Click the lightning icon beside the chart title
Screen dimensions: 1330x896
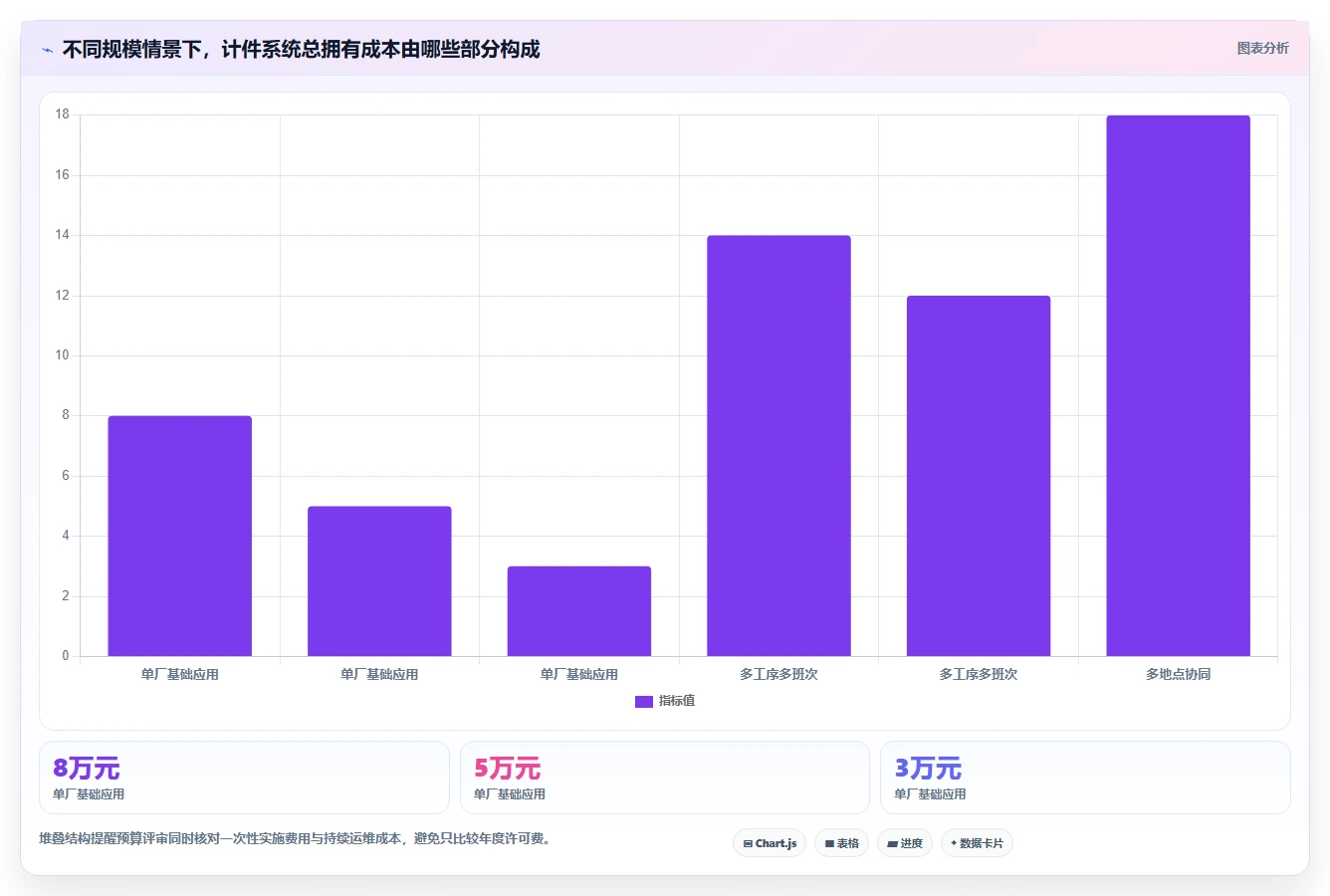click(x=47, y=50)
